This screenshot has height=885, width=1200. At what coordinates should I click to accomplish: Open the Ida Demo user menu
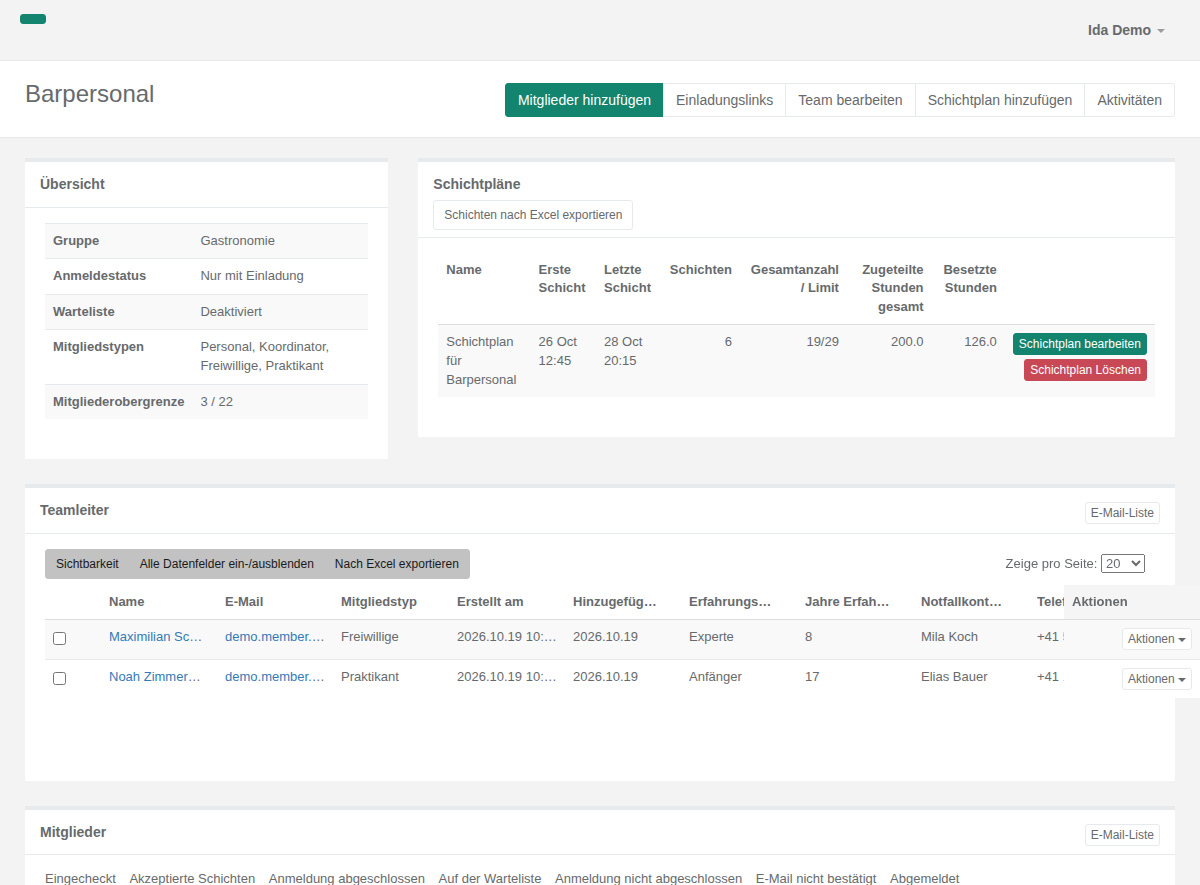coord(1126,30)
